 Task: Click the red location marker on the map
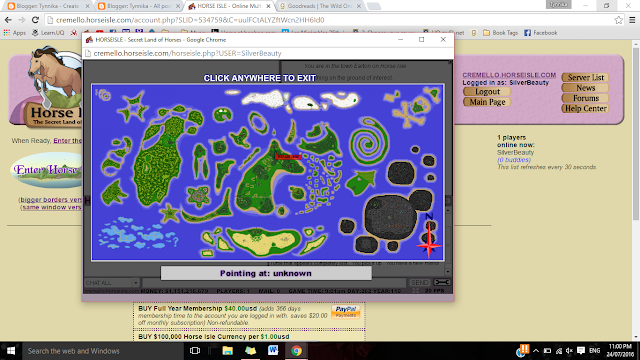coord(288,156)
